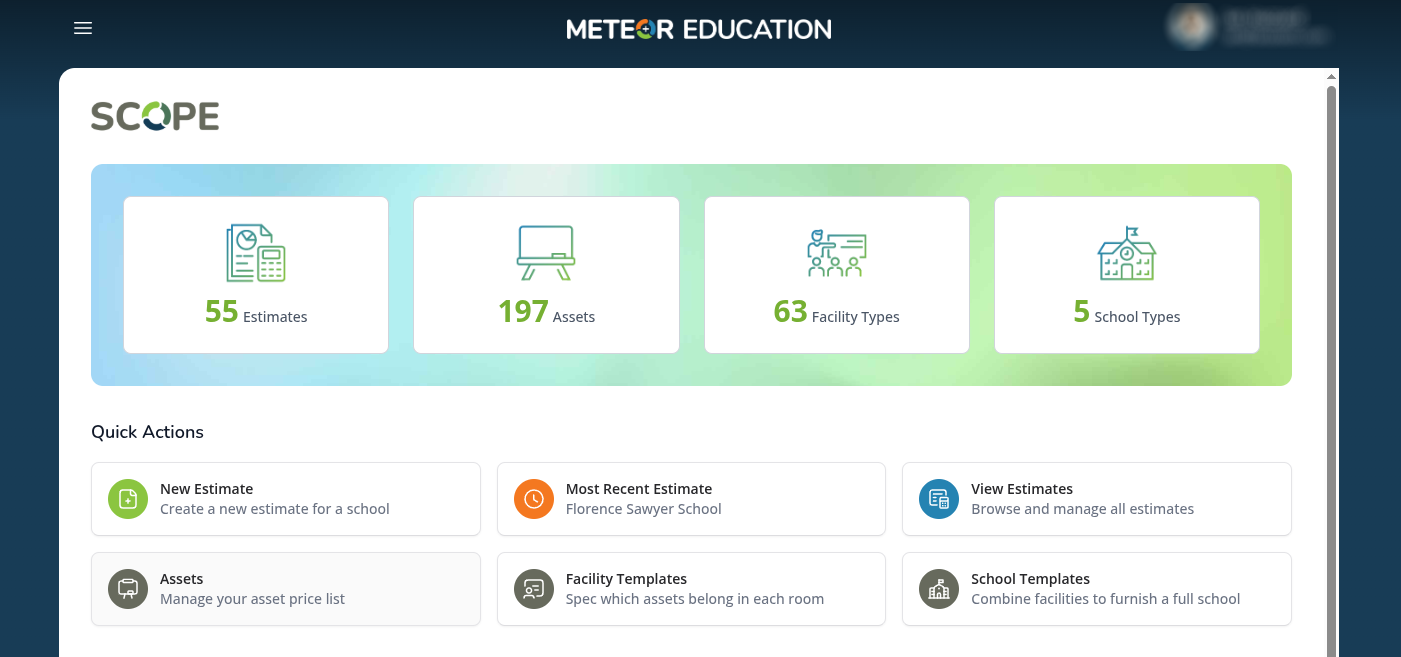This screenshot has height=657, width=1401.
Task: Open the 63 Facility Types card
Action: tap(837, 275)
